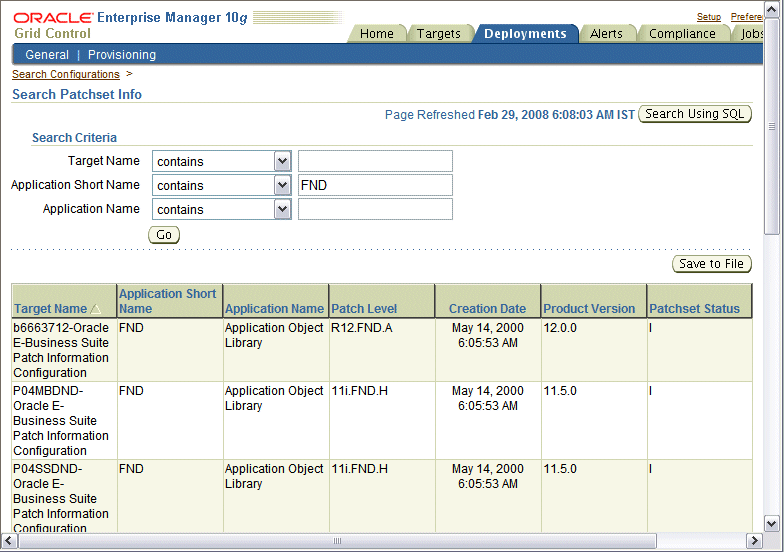Image resolution: width=784 pixels, height=552 pixels.
Task: Follow the Search Configurations breadcrumb link
Action: [66, 74]
